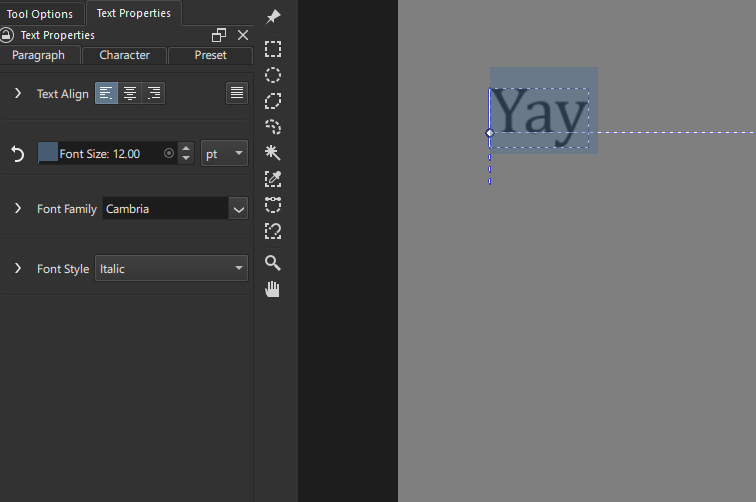Image resolution: width=756 pixels, height=502 pixels.
Task: Select the Freehand Selection tool
Action: 273,127
